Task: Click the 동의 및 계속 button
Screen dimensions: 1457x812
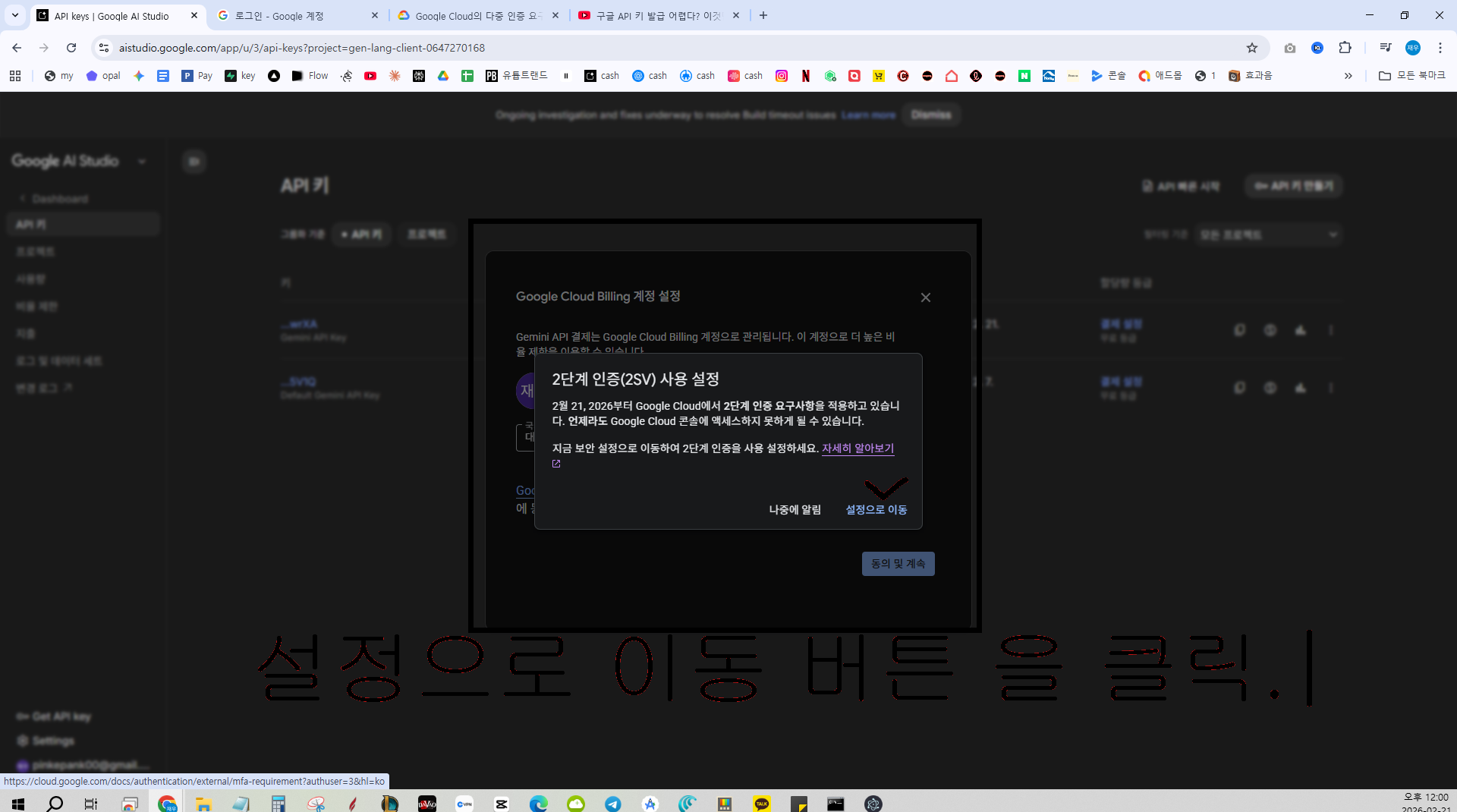Action: [x=898, y=564]
